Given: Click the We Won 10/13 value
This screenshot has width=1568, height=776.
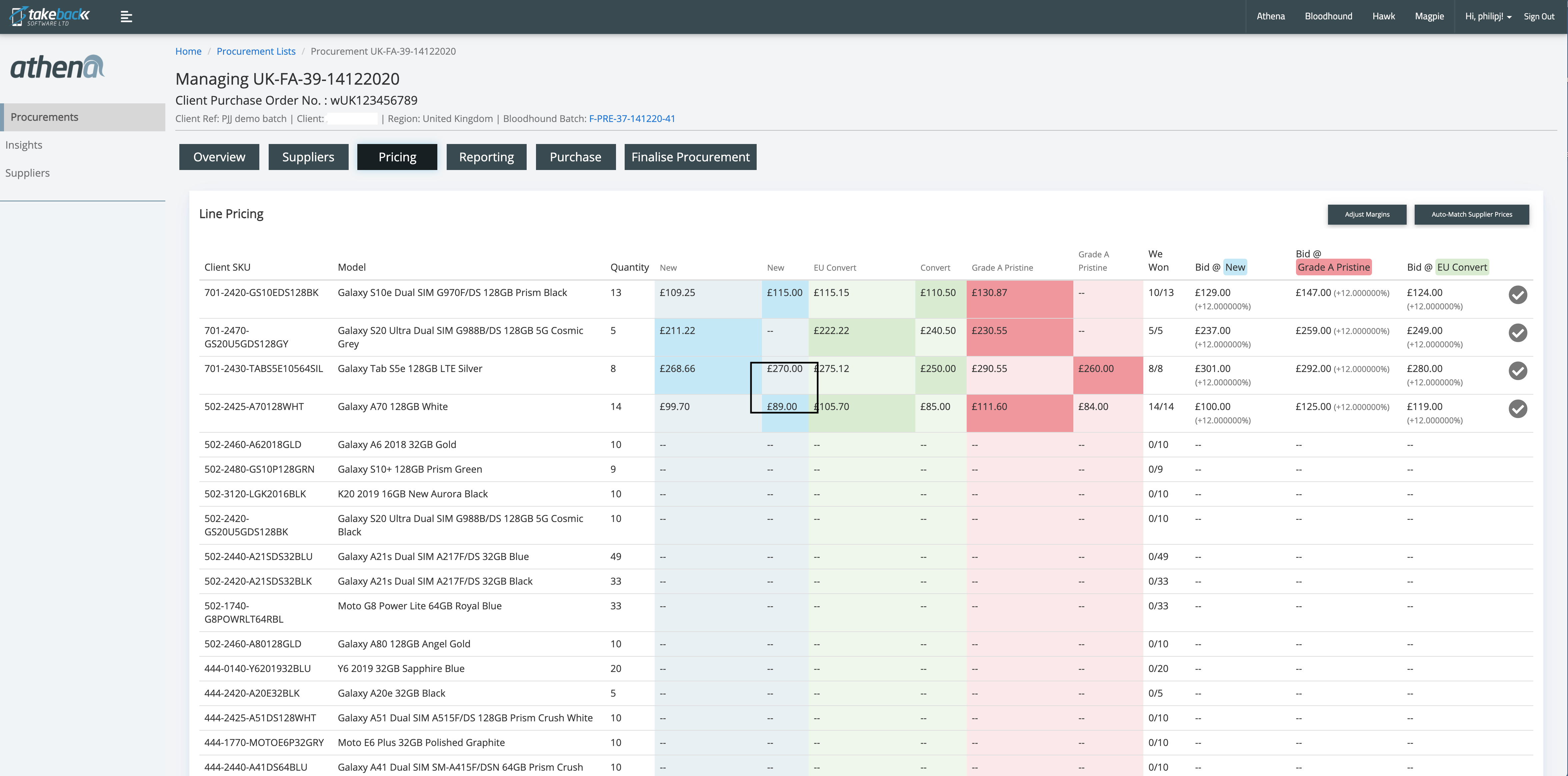Looking at the screenshot, I should click(x=1160, y=293).
